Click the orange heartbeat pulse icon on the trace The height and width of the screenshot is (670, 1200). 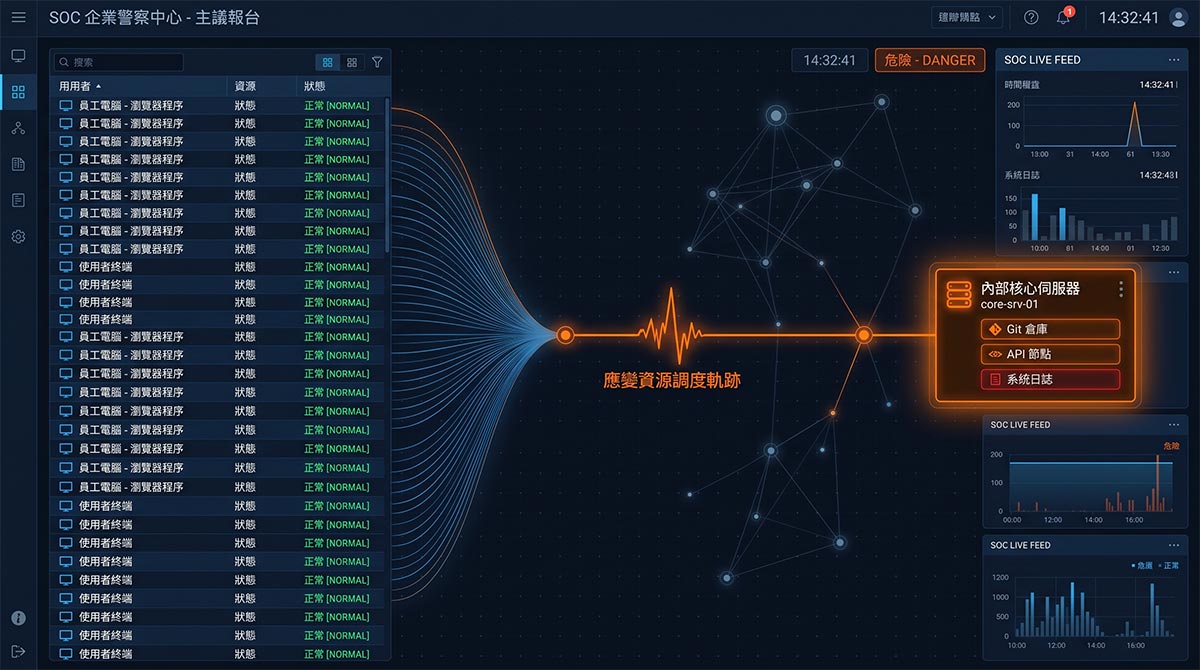(x=671, y=326)
